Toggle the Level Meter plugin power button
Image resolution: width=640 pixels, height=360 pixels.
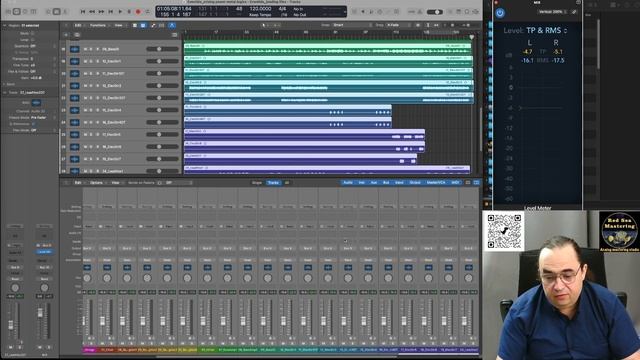click(x=500, y=13)
